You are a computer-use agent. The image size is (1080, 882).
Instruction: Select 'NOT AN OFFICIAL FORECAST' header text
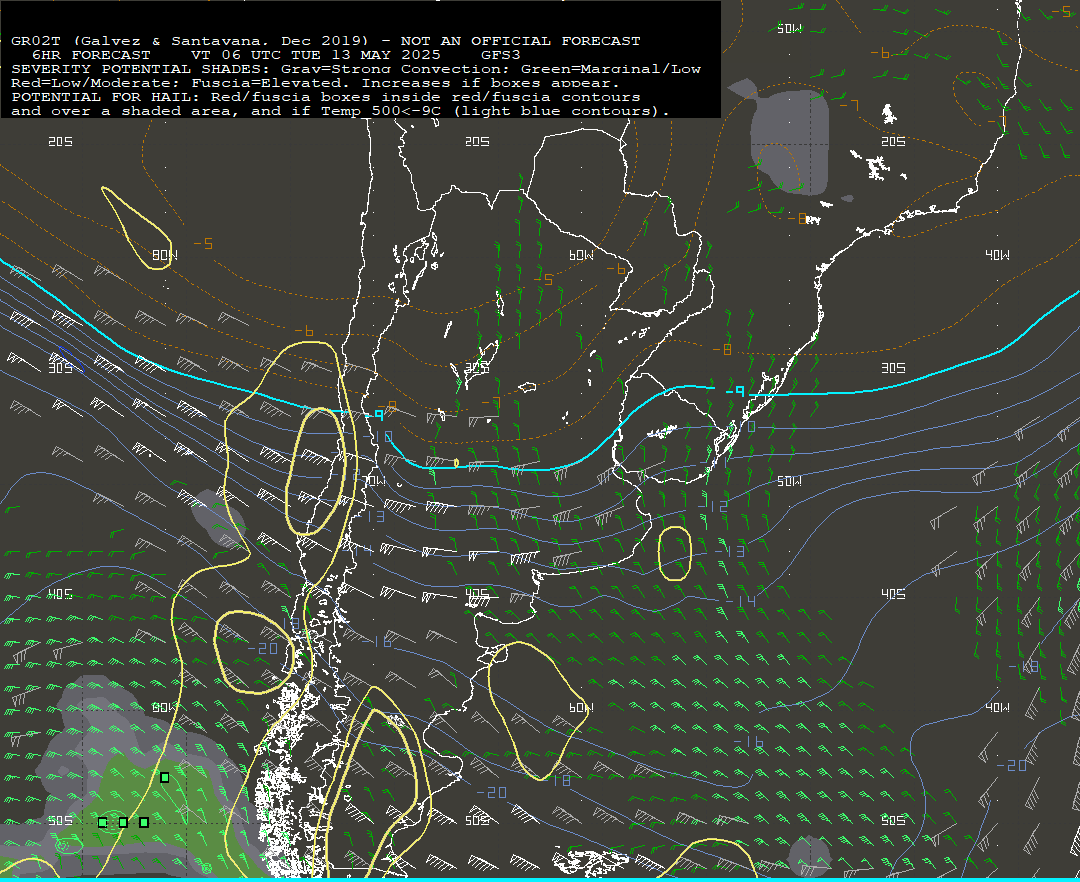click(520, 41)
